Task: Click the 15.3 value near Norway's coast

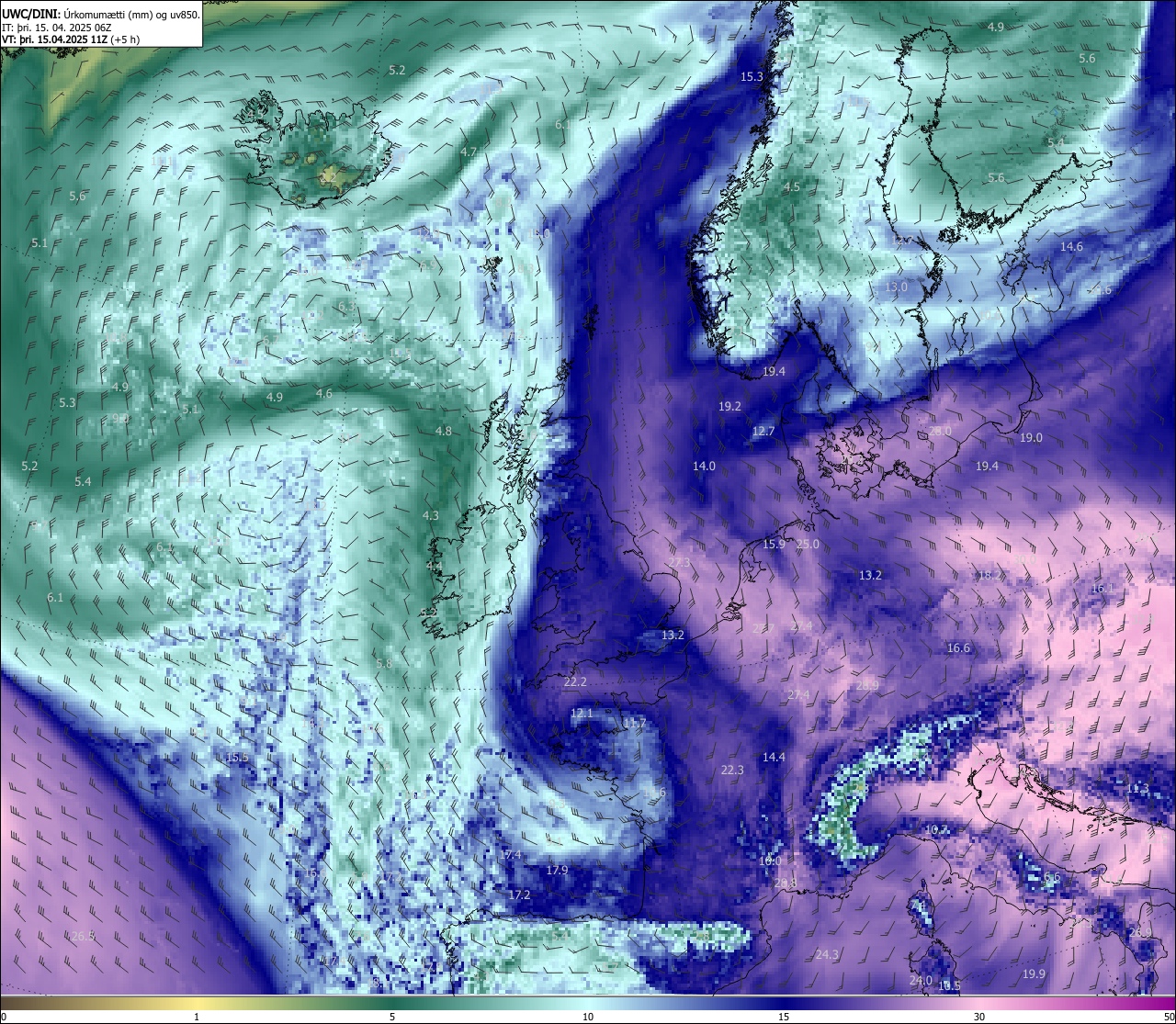Action: [x=752, y=77]
